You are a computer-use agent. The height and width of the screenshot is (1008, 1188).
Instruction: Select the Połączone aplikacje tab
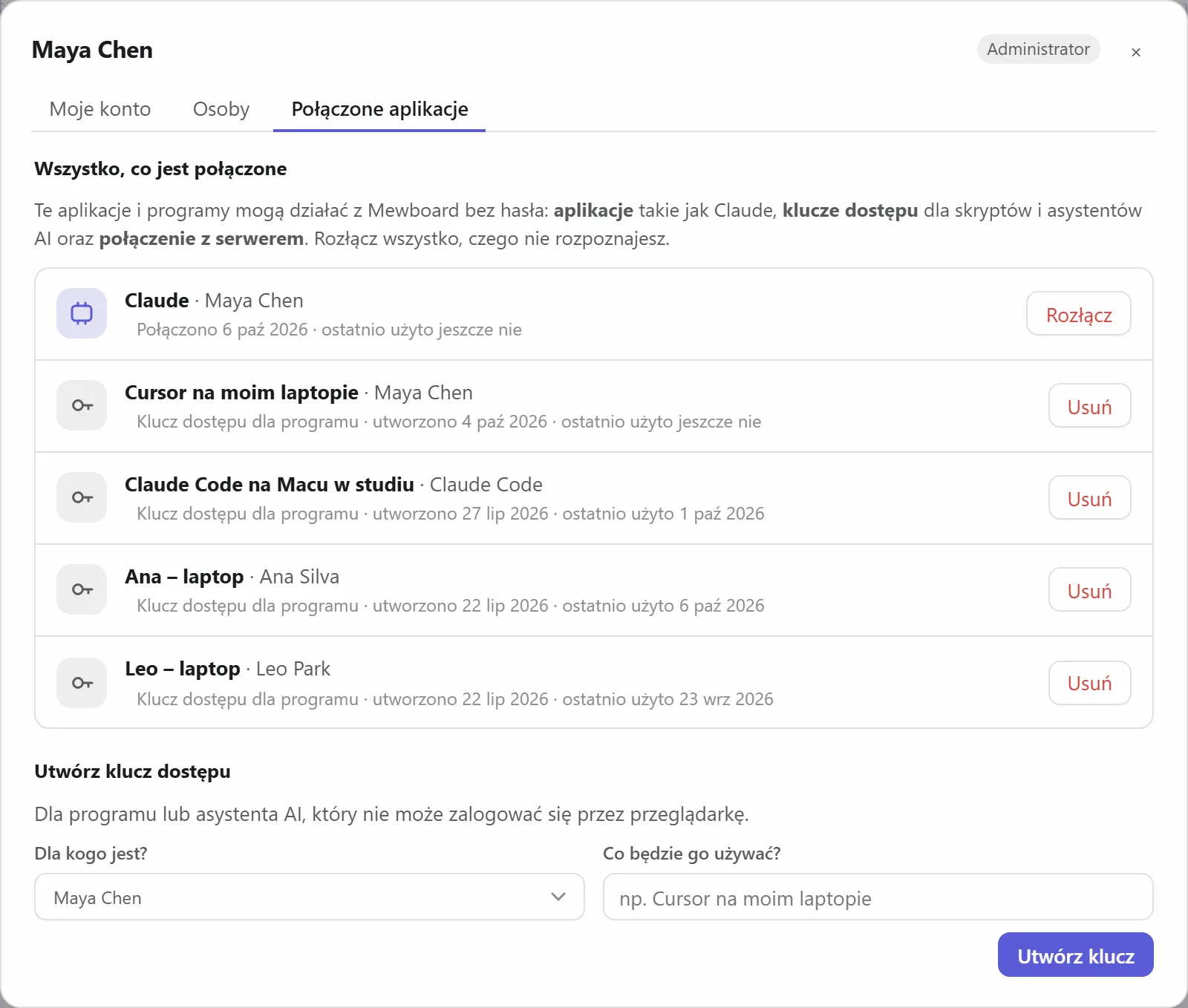(379, 109)
